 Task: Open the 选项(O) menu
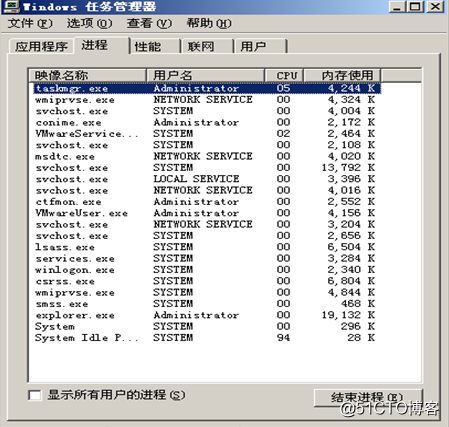click(x=89, y=23)
